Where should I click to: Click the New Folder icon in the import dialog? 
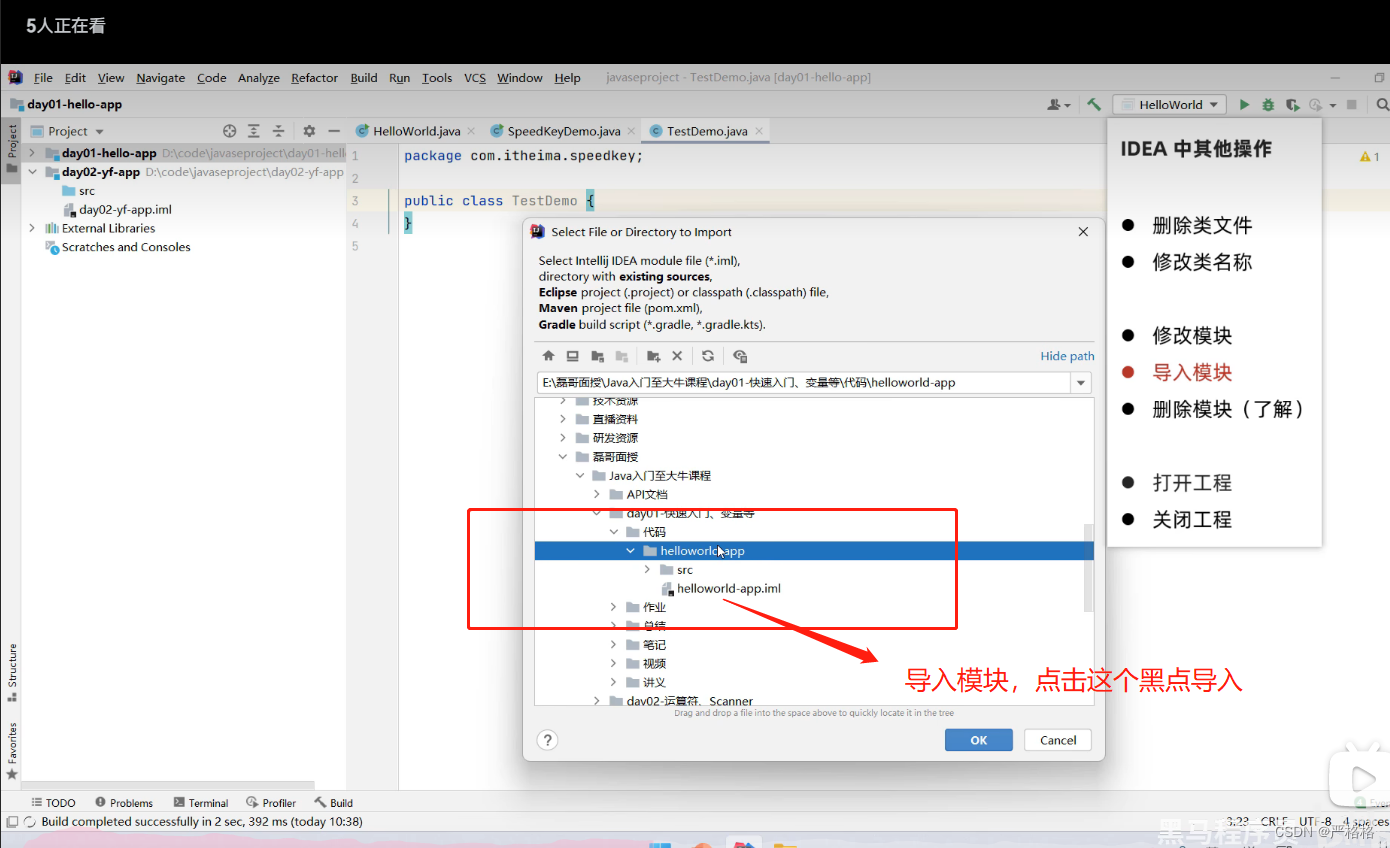[653, 356]
